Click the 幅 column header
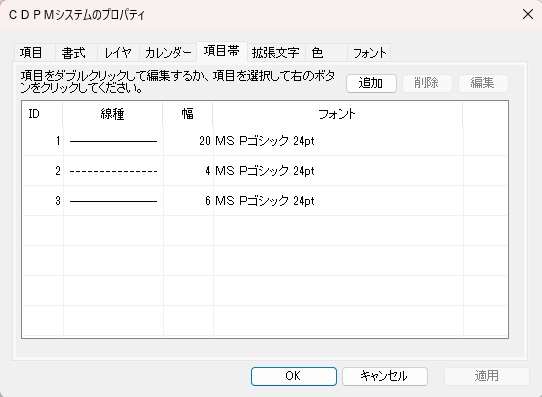The height and width of the screenshot is (397, 542). click(x=188, y=114)
